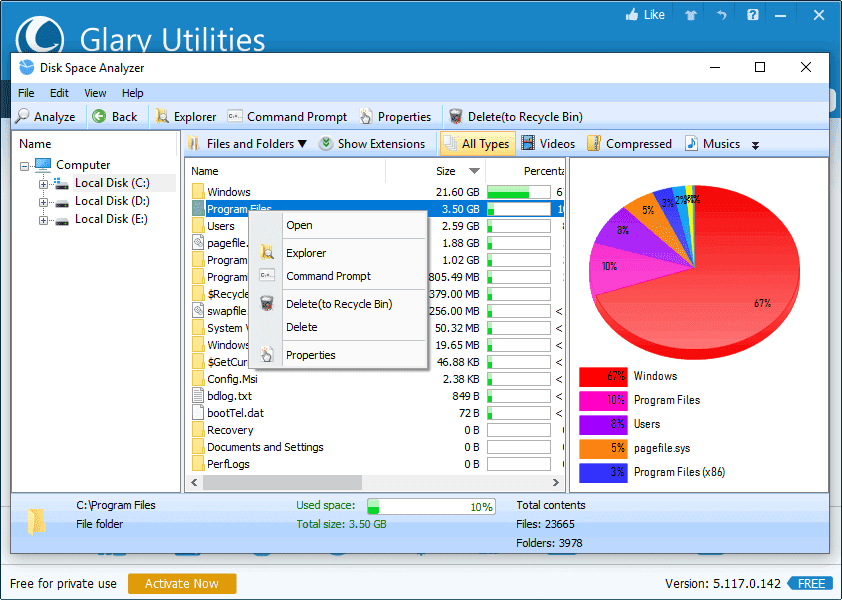
Task: Select the All Types filter
Action: pyautogui.click(x=477, y=143)
